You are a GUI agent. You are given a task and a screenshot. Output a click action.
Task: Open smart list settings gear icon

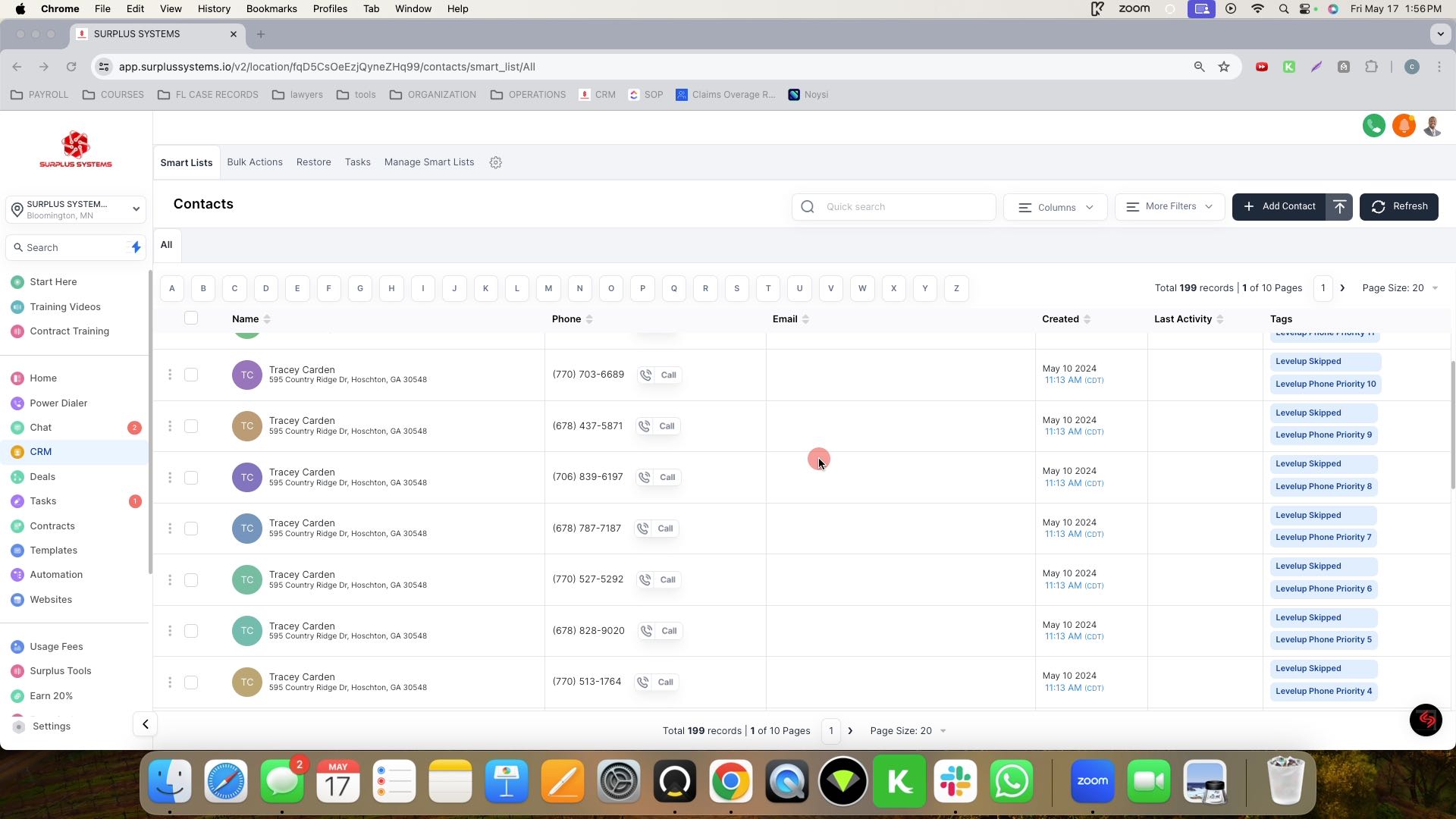[x=496, y=162]
